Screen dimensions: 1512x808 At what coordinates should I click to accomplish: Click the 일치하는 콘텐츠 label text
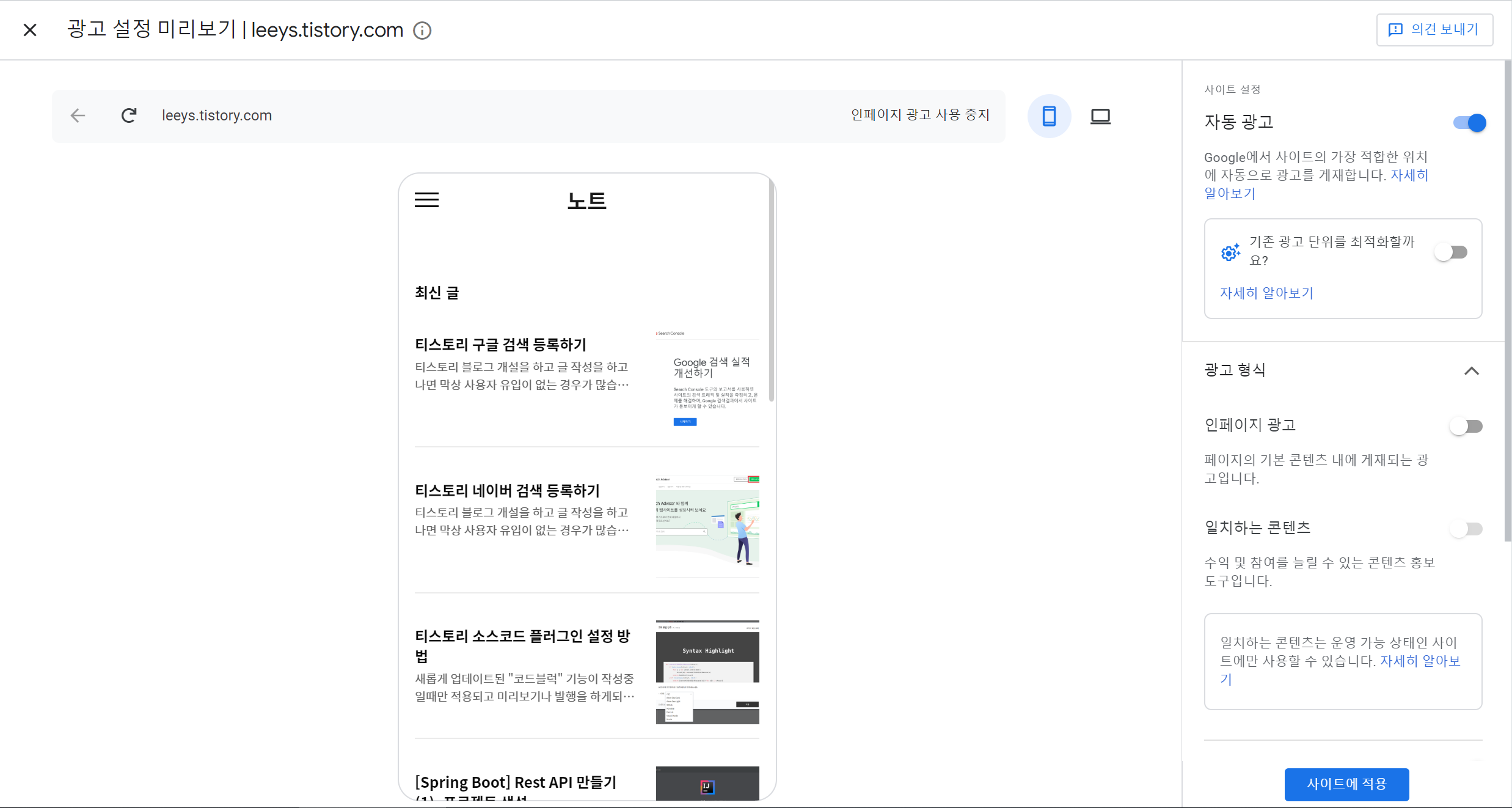1257,527
